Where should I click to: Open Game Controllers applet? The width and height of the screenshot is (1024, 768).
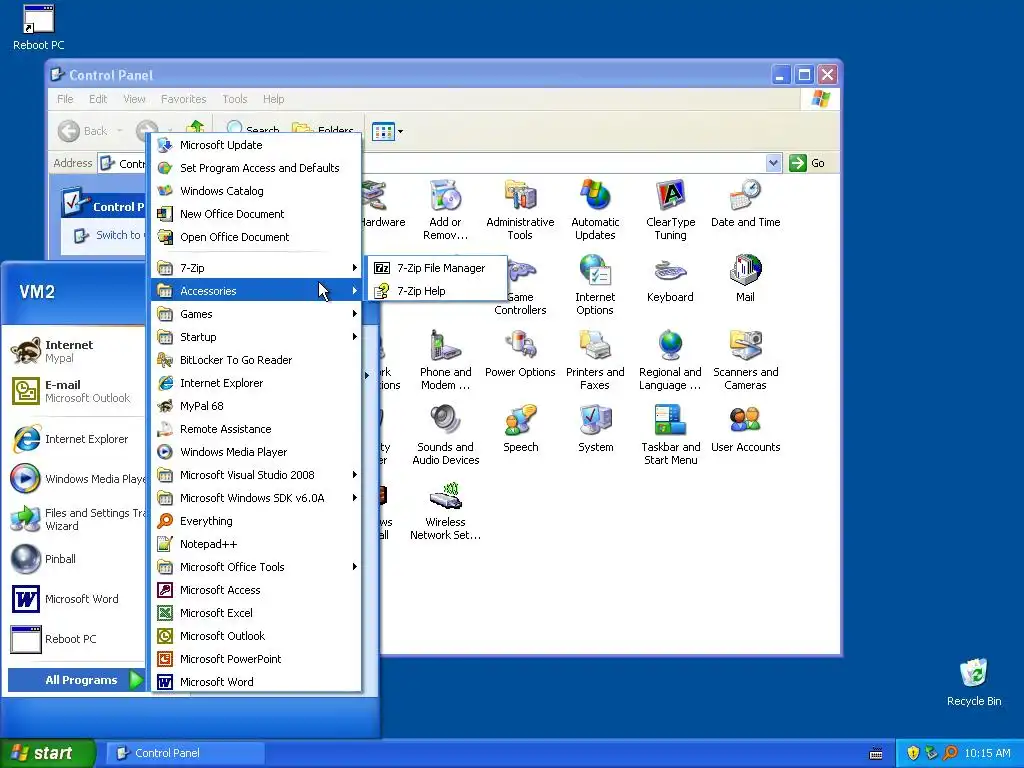(520, 285)
